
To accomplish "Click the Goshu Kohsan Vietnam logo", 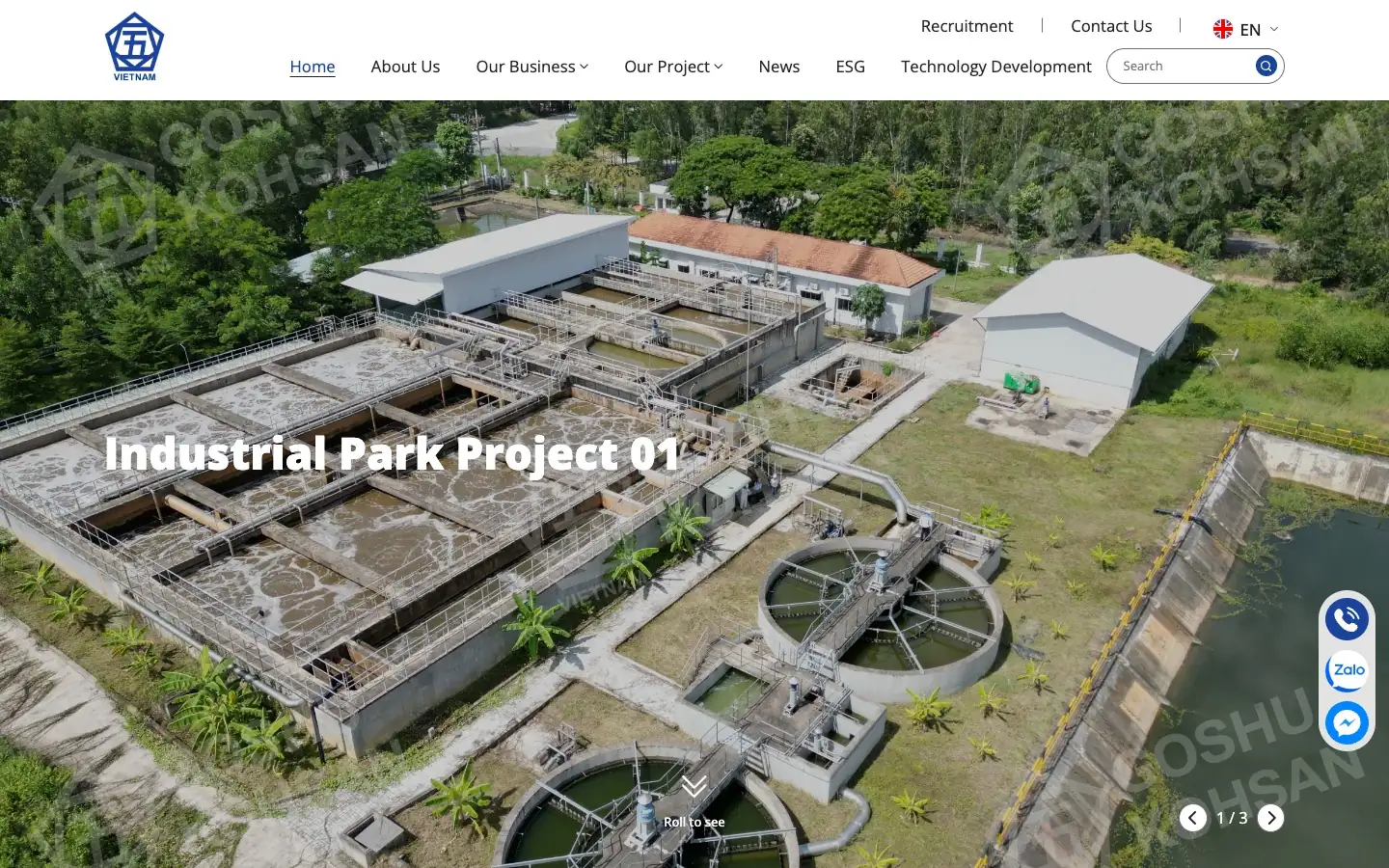I will point(134,46).
